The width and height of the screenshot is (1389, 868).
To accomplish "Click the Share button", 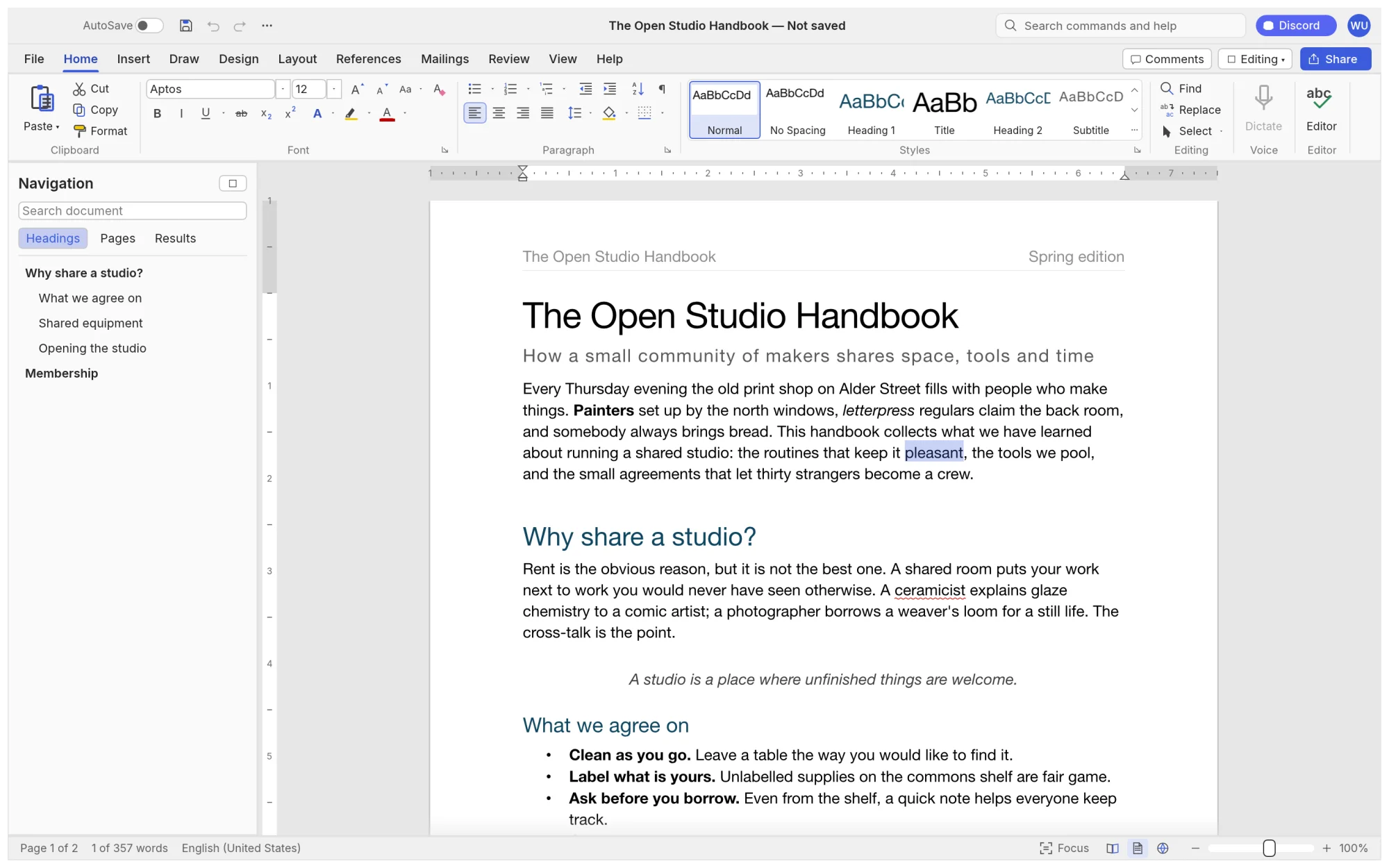I will point(1335,59).
